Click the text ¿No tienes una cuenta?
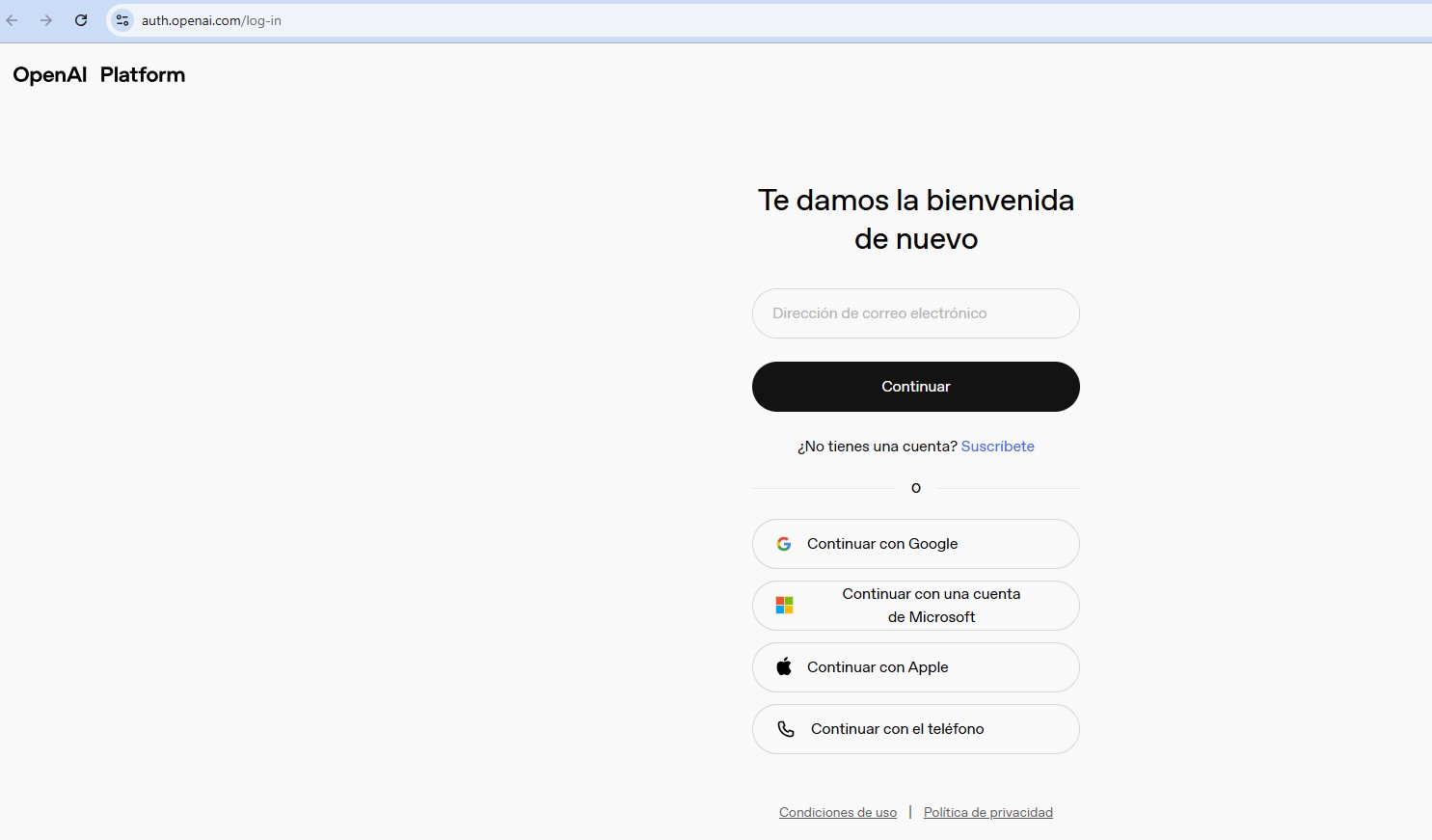 (x=878, y=447)
